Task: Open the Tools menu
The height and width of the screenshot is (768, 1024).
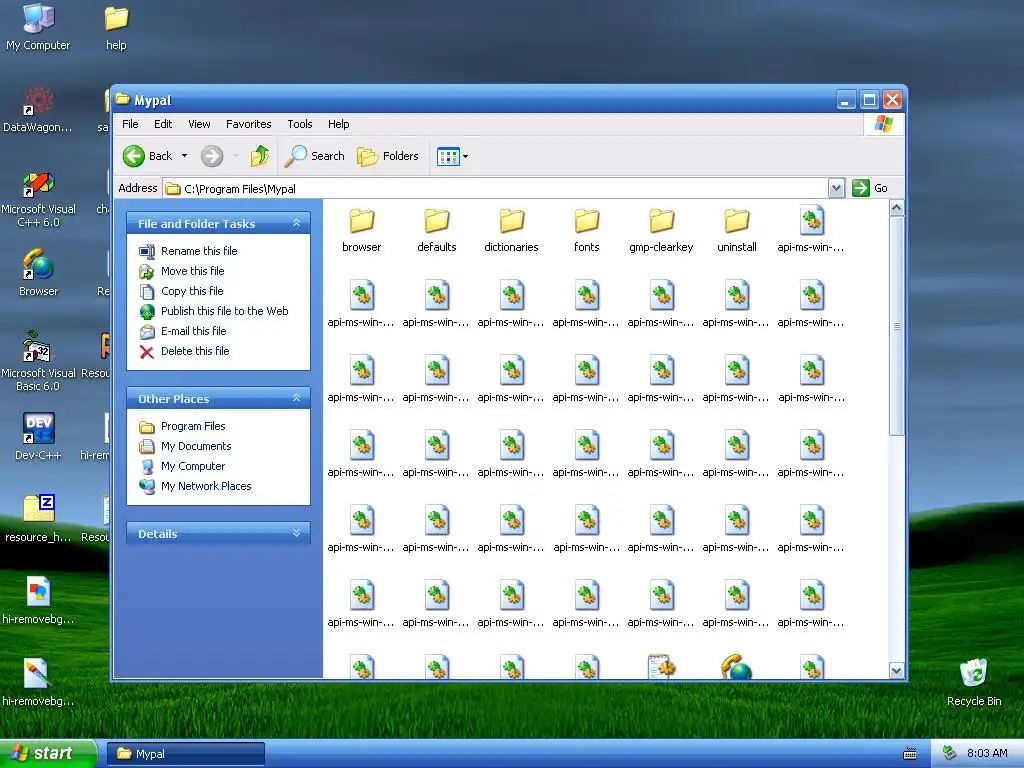Action: click(x=300, y=124)
